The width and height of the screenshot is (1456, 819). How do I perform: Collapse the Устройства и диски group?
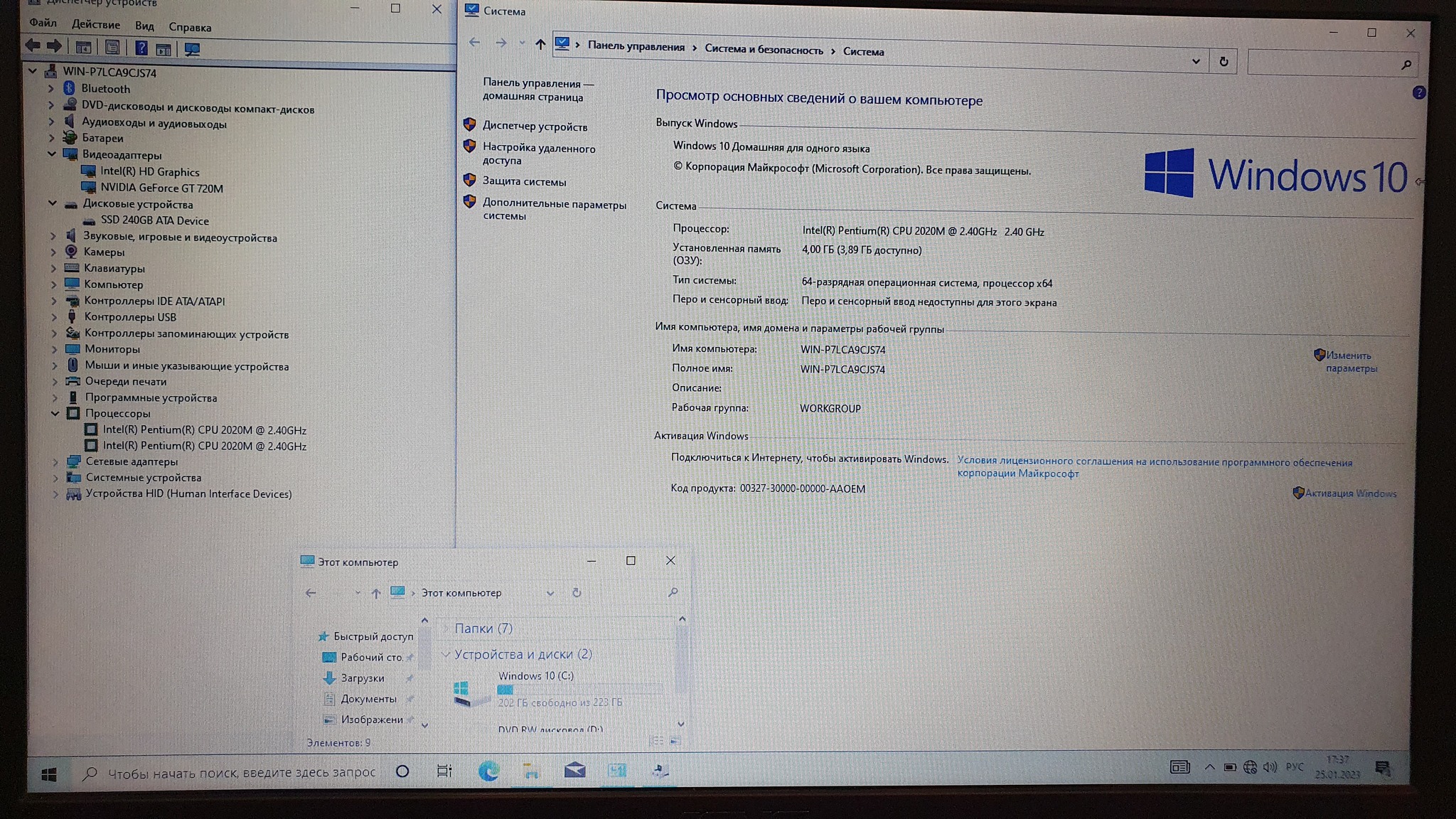pyautogui.click(x=446, y=654)
